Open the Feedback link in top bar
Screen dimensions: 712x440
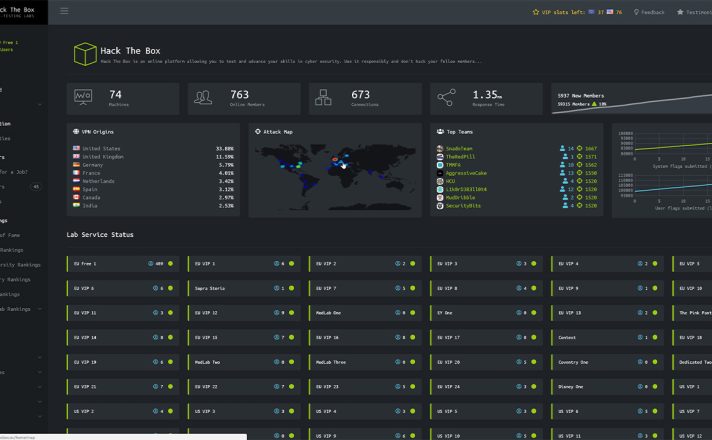653,12
